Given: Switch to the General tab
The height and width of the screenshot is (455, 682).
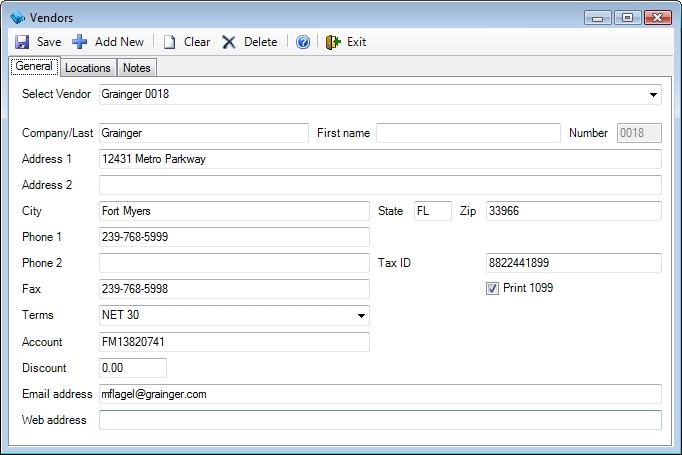Looking at the screenshot, I should point(34,66).
